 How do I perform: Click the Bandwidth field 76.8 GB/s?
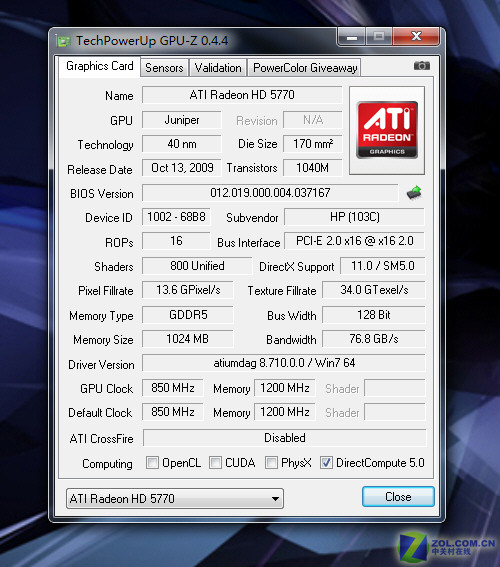coord(374,339)
